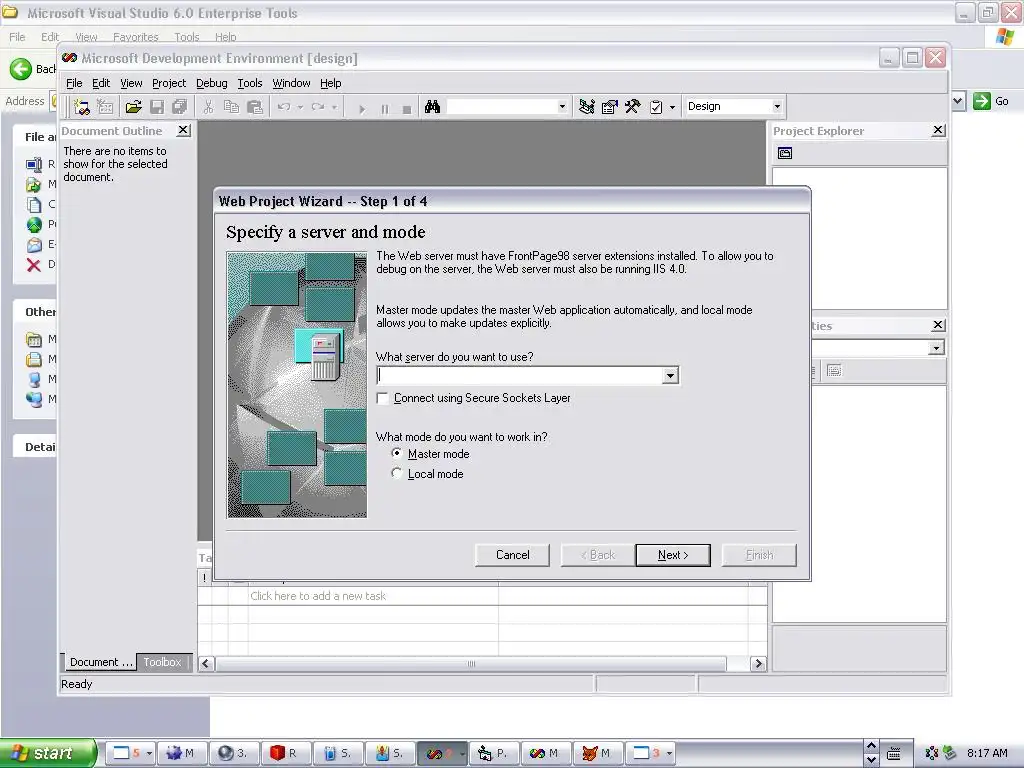Click the Task List clipboard icon
The width and height of the screenshot is (1024, 768).
click(656, 106)
